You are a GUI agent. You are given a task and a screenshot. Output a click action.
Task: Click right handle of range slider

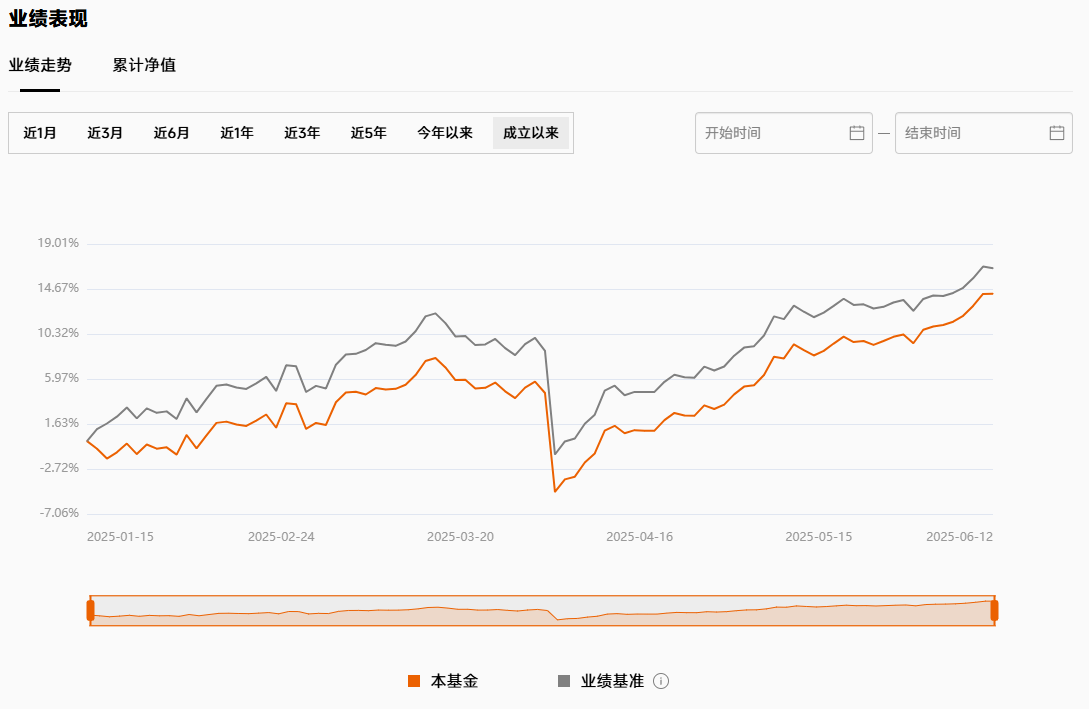click(x=994, y=610)
